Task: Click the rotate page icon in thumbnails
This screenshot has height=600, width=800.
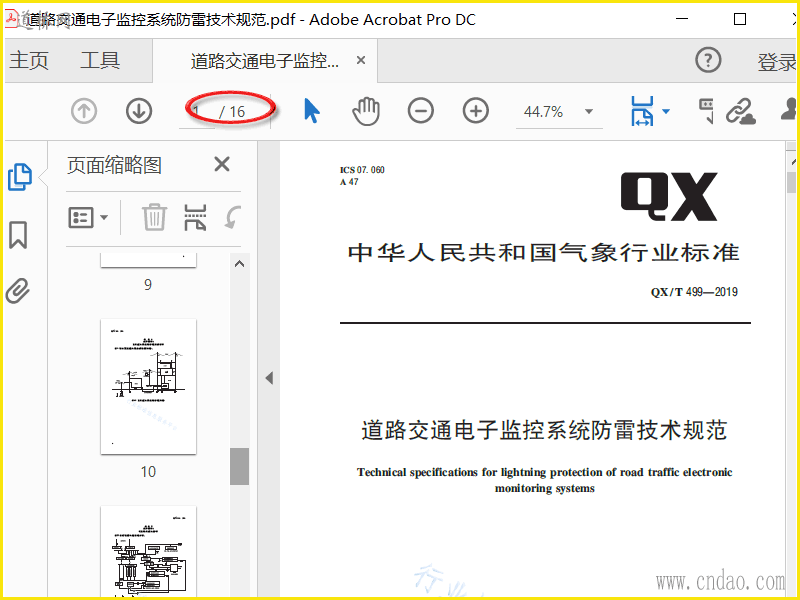Action: pos(233,217)
